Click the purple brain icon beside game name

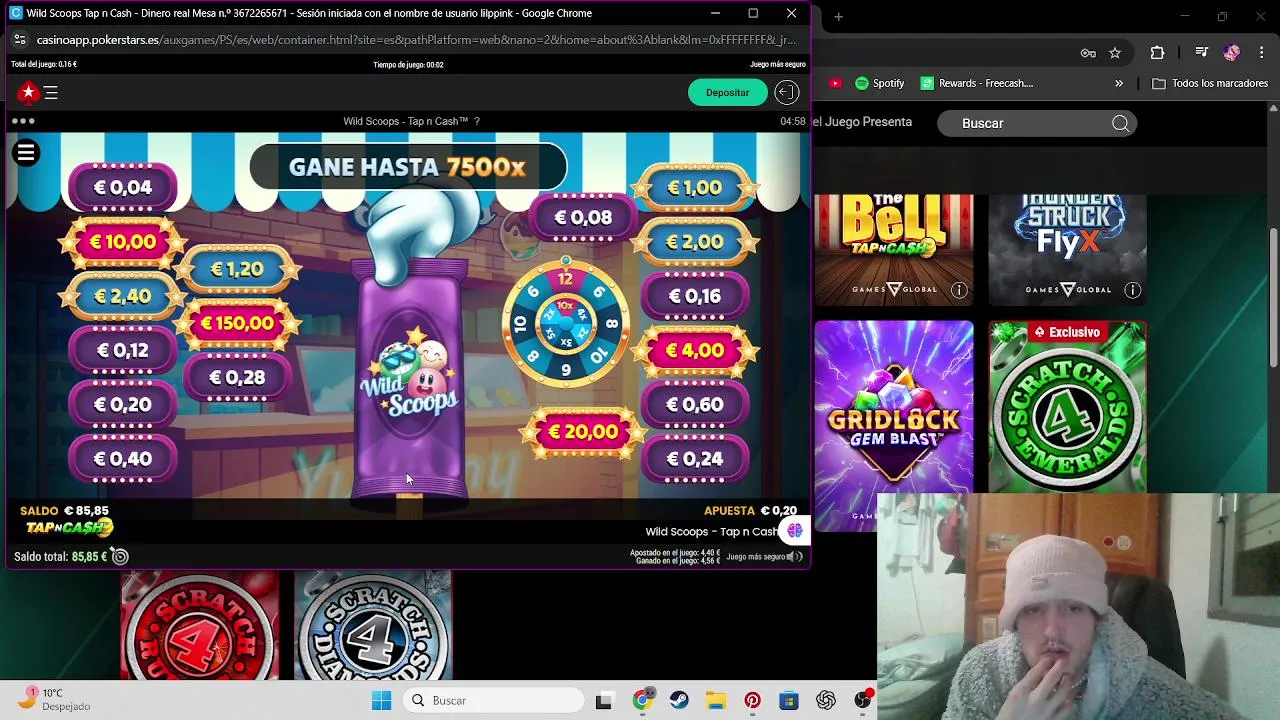(795, 530)
